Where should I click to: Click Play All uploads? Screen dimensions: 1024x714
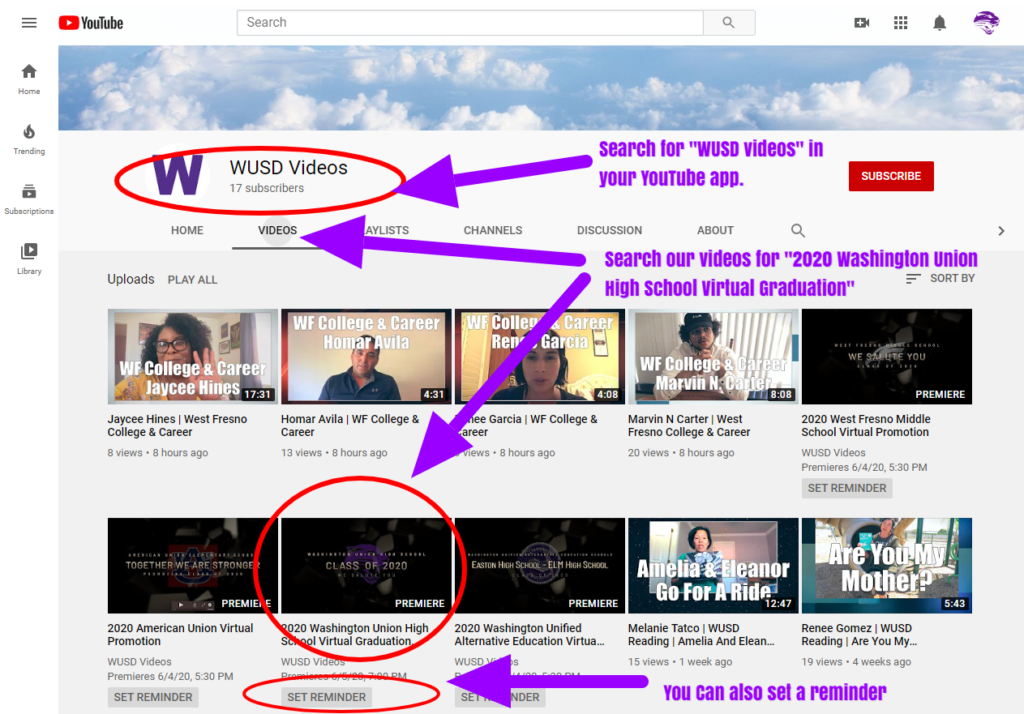(192, 280)
